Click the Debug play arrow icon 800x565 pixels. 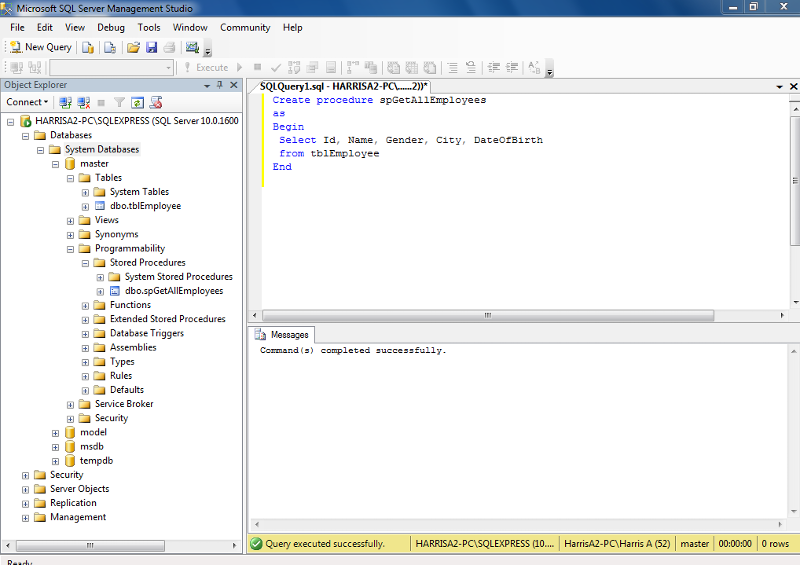pyautogui.click(x=239, y=67)
